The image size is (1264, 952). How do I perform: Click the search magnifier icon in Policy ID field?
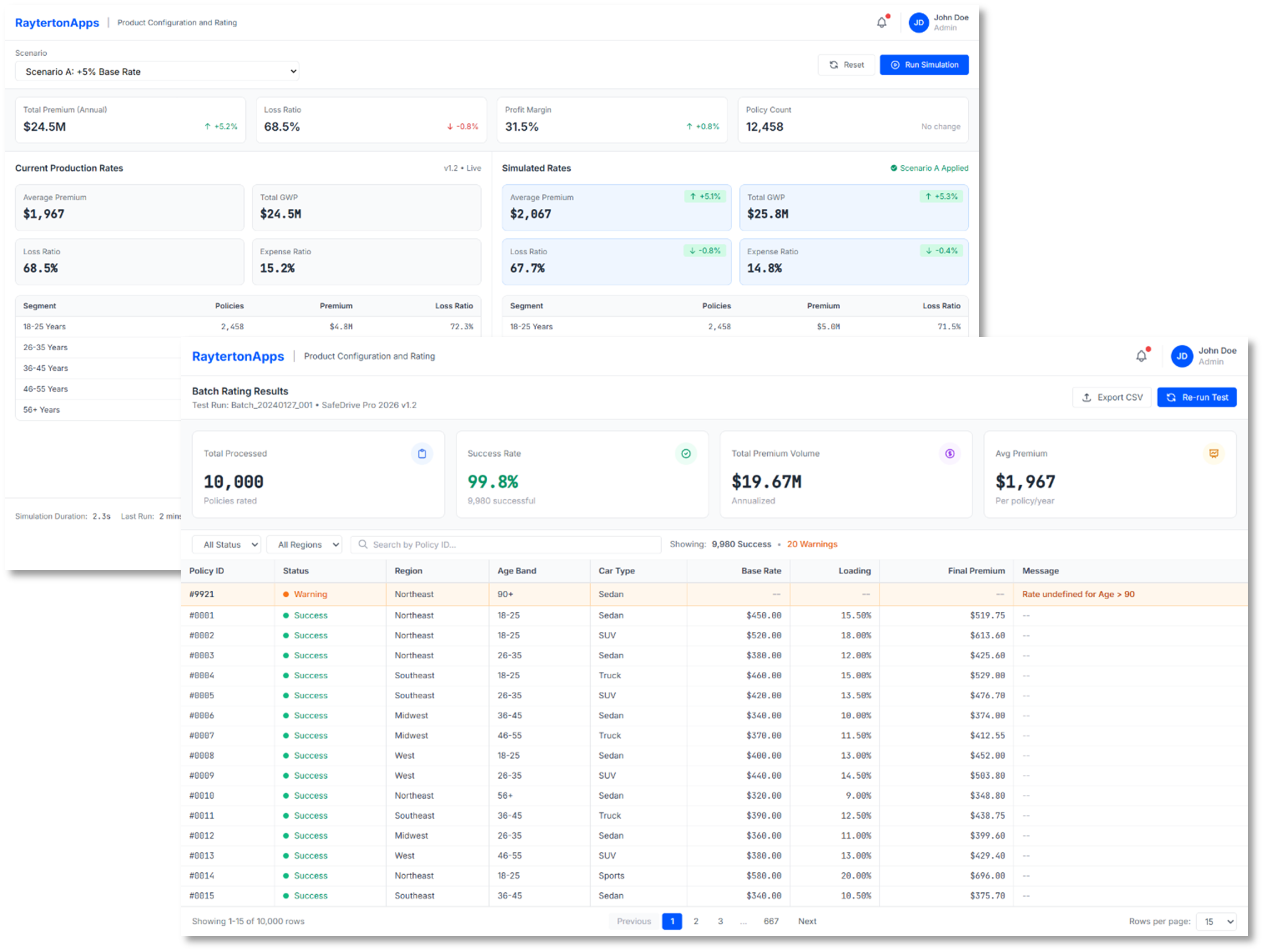363,544
